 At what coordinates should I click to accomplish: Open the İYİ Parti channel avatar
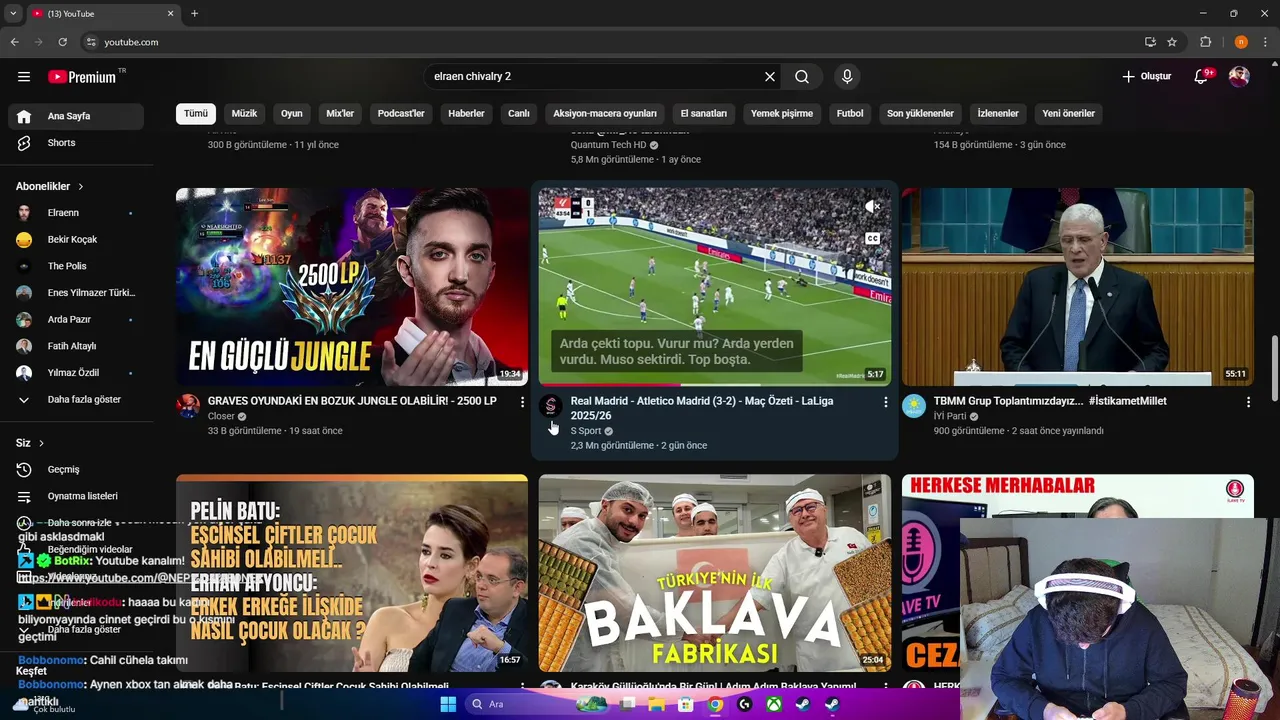914,405
